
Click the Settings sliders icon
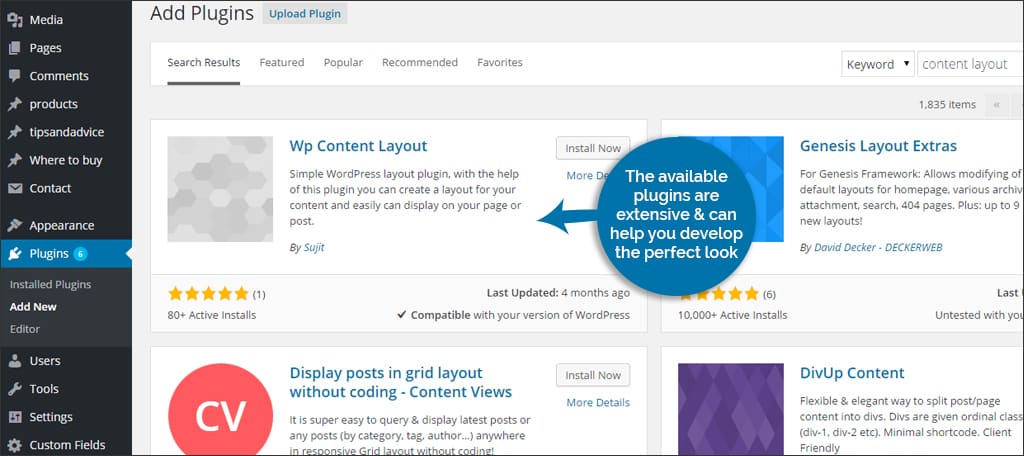[14, 417]
